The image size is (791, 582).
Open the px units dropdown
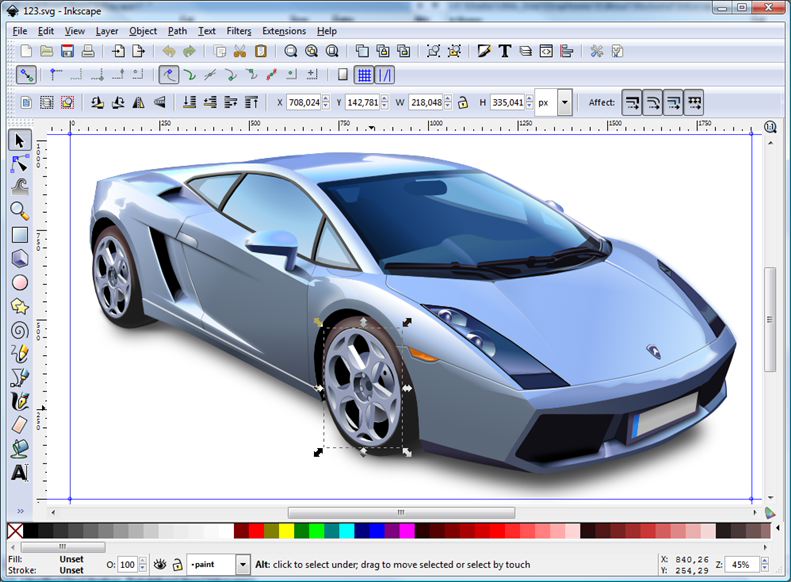coord(564,102)
